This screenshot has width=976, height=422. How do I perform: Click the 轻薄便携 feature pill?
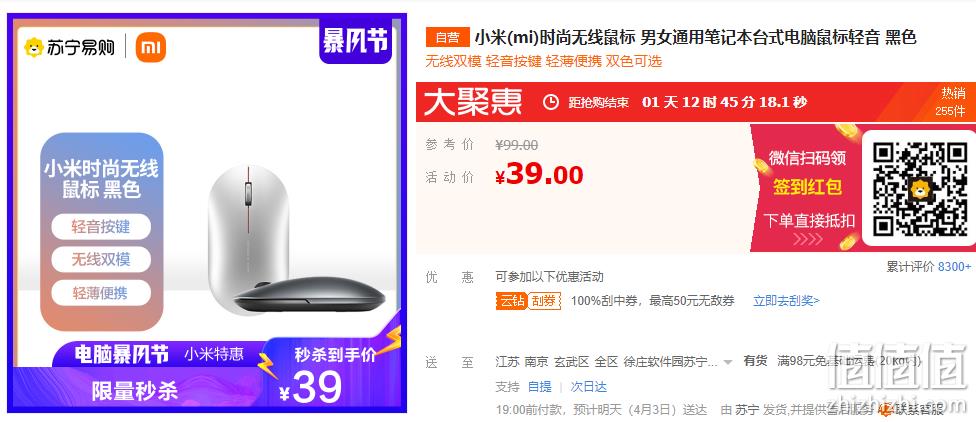click(x=101, y=293)
